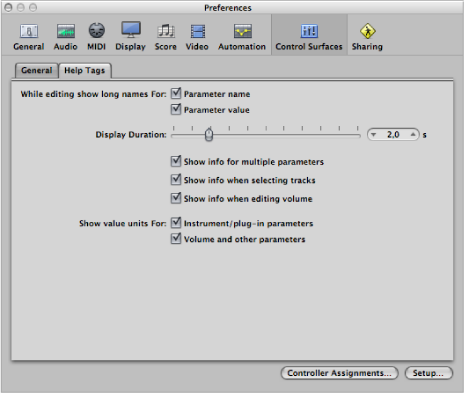Disable units for Volume and other parameters

pyautogui.click(x=176, y=239)
